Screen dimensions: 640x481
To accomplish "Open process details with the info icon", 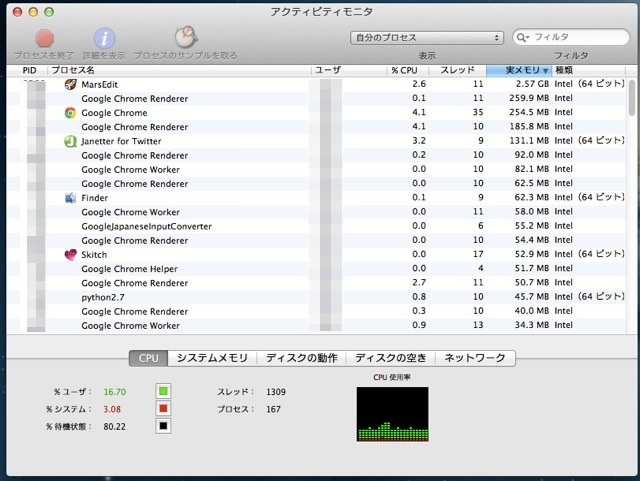I will (x=104, y=38).
